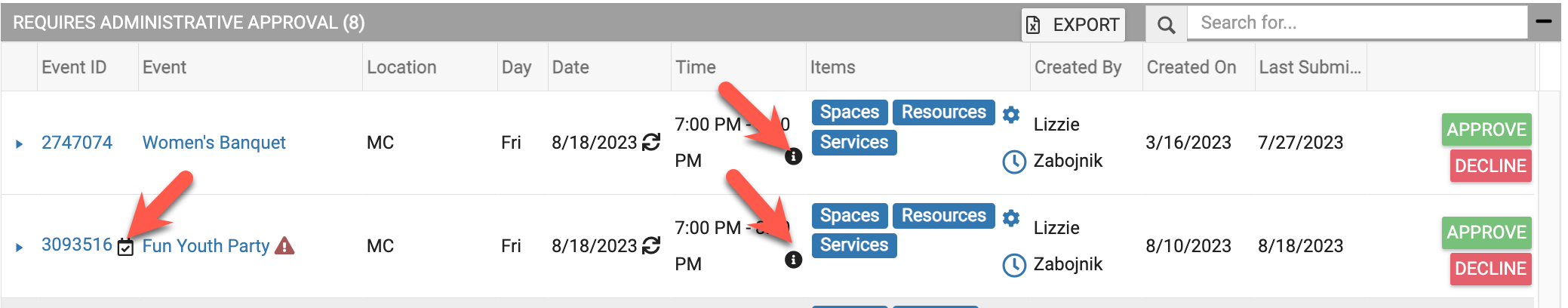Screen dimensions: 1568x308
Task: Expand the row for event 2747074
Action: click(20, 143)
